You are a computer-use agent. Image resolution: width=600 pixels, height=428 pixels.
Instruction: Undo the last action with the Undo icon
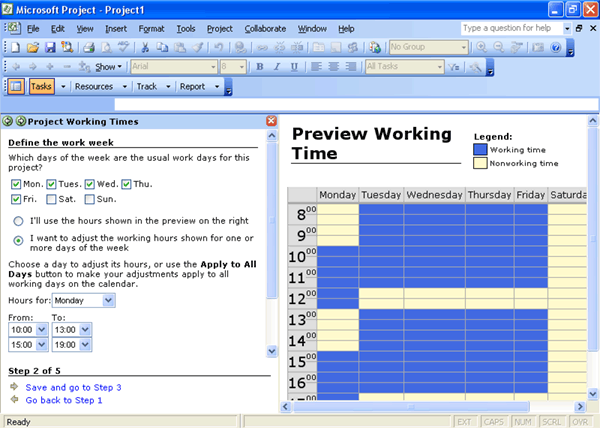click(x=219, y=47)
